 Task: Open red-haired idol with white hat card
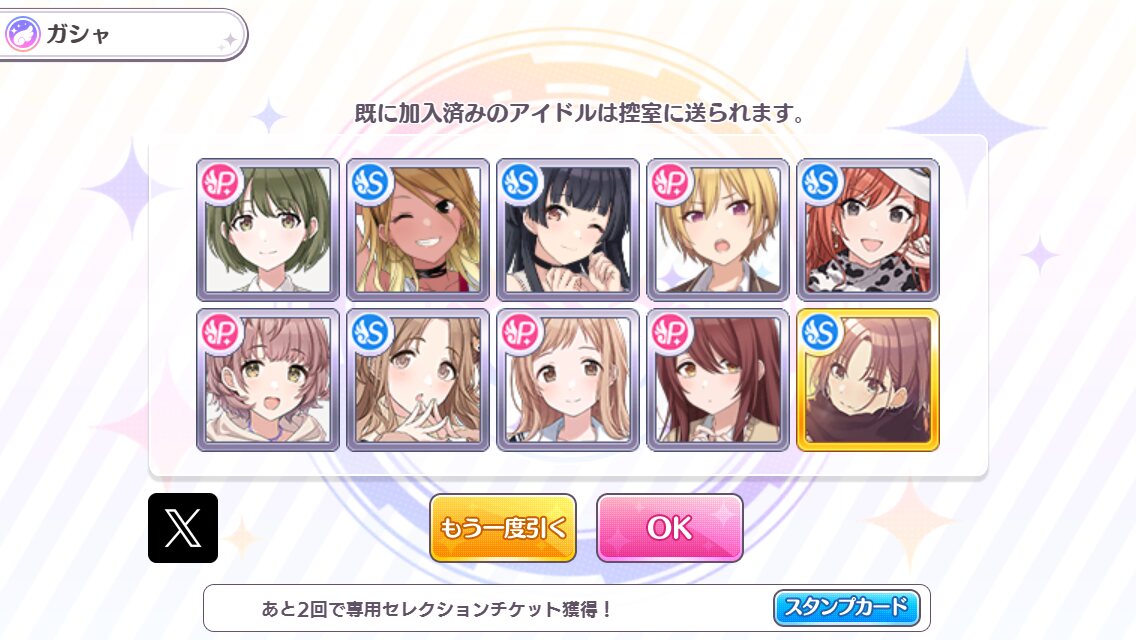coord(868,230)
